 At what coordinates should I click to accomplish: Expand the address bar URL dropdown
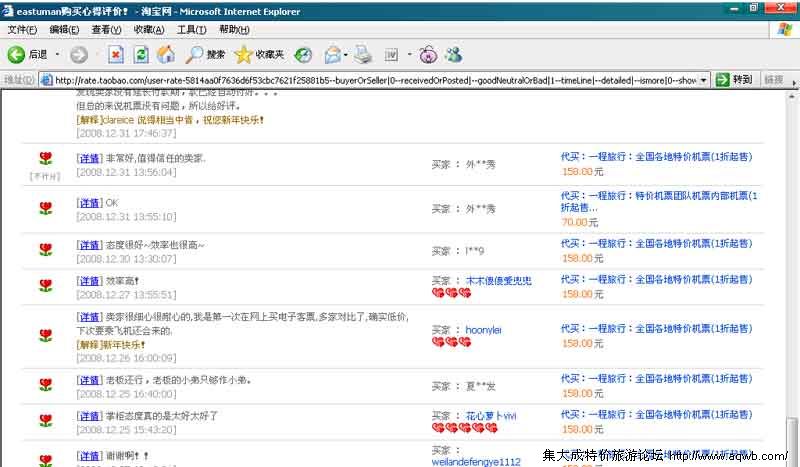(x=703, y=80)
